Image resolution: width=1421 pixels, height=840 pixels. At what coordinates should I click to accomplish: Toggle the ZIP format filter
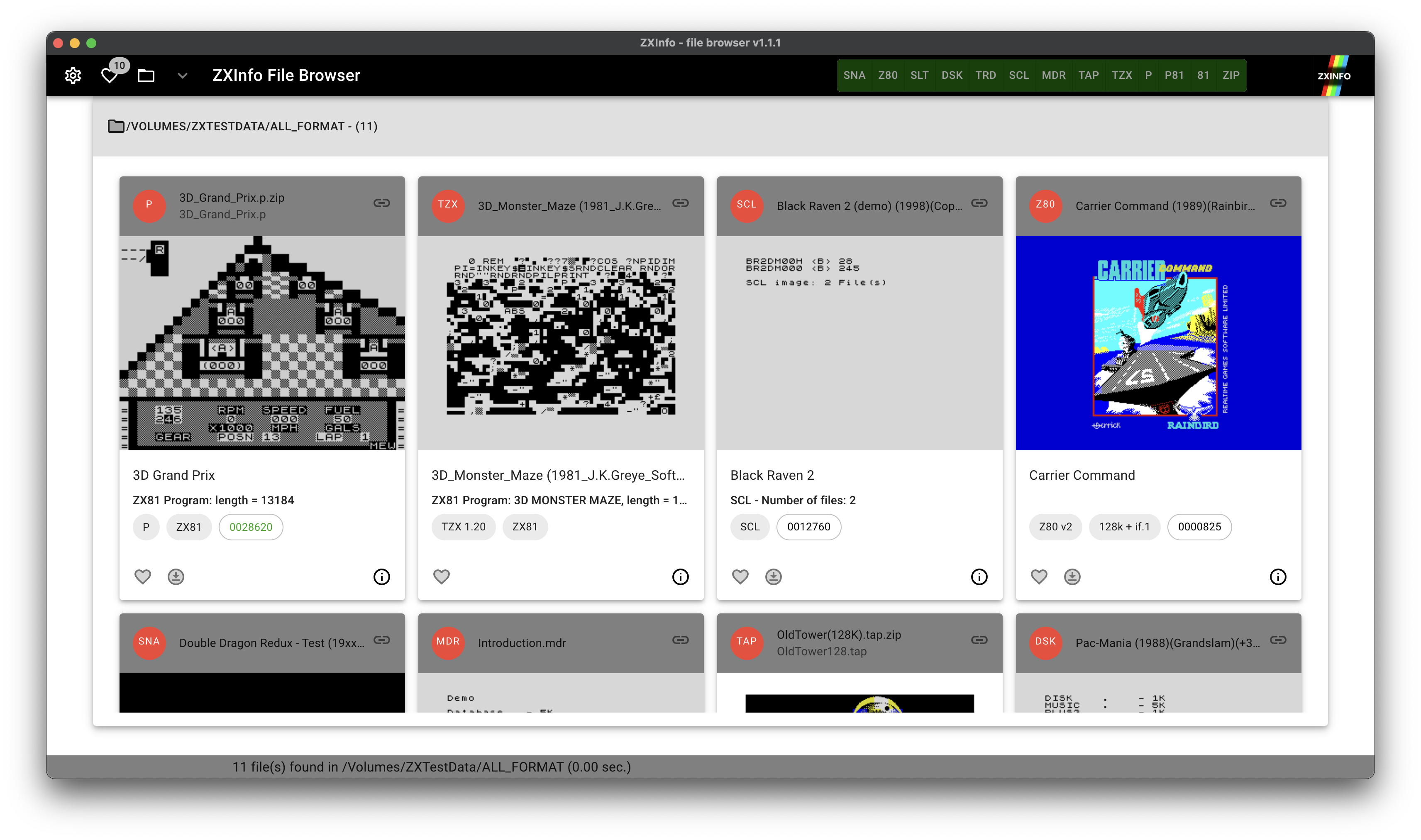[1230, 75]
